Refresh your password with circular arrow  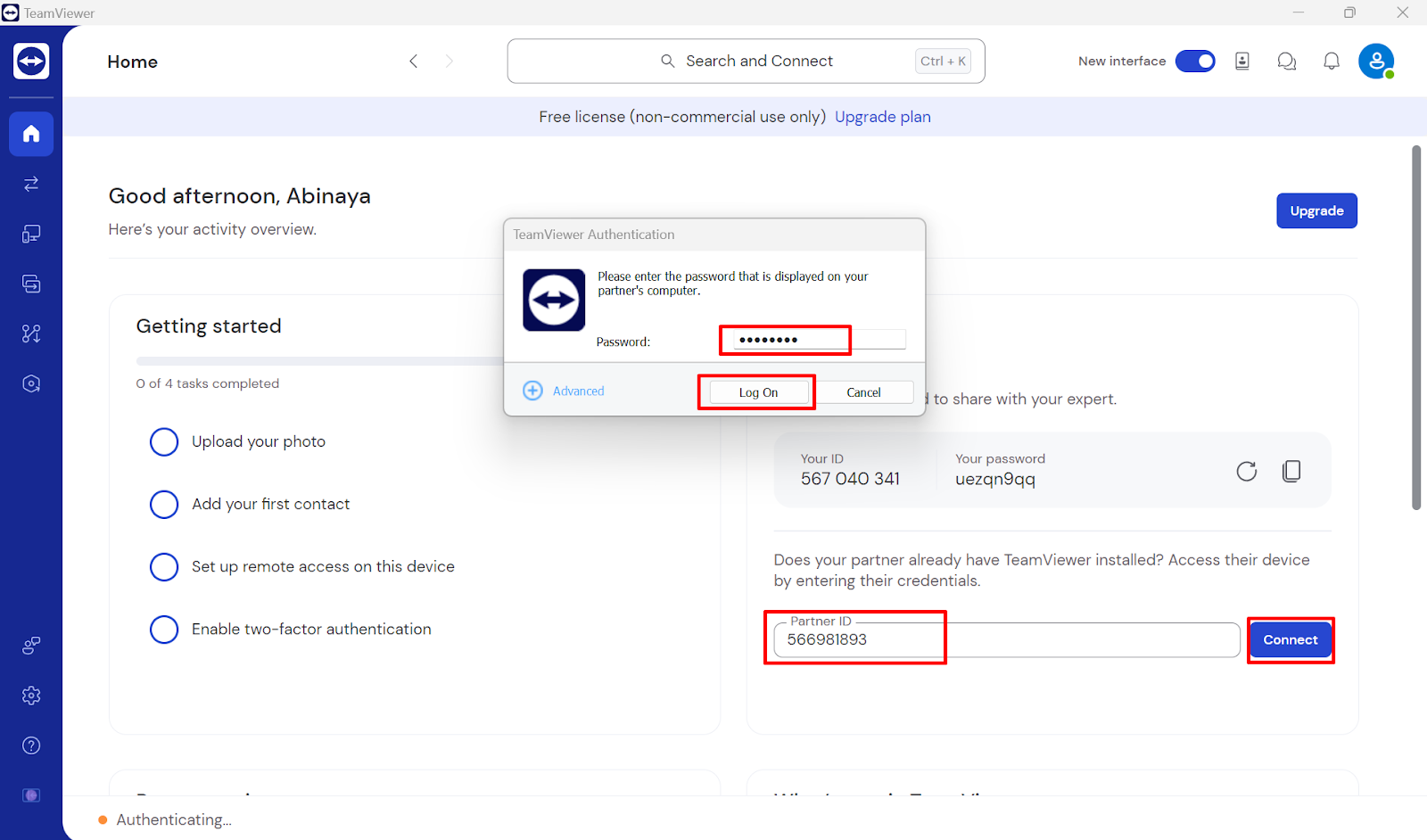pyautogui.click(x=1247, y=471)
